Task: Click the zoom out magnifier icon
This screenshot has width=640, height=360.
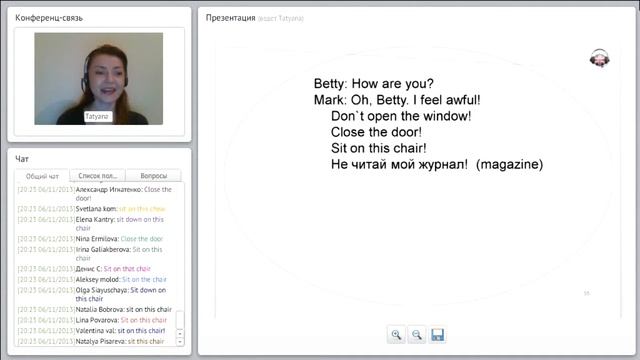Action: (417, 335)
